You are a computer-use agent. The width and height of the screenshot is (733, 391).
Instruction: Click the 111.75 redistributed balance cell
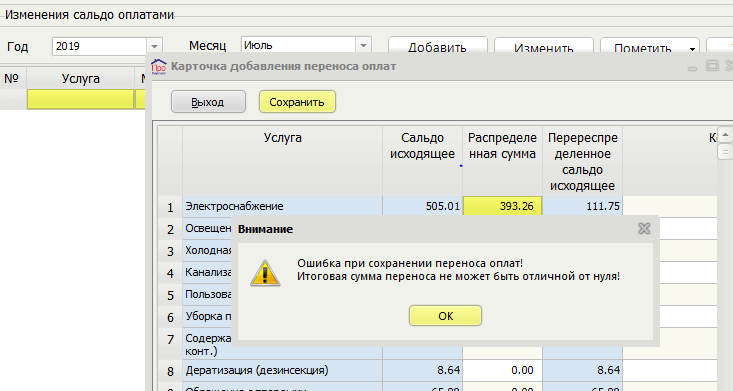582,206
